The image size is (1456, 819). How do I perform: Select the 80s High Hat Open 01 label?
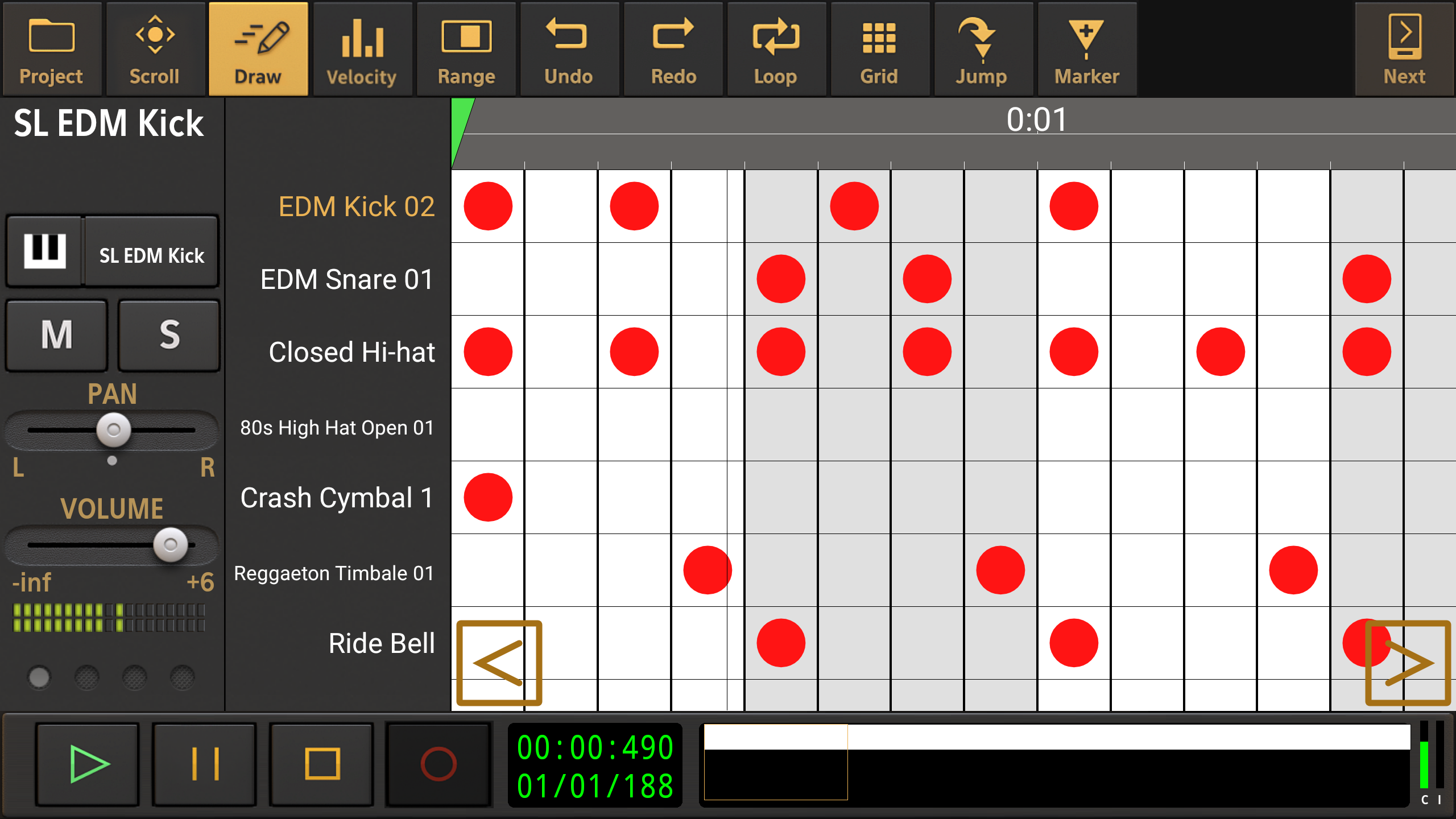click(x=337, y=427)
